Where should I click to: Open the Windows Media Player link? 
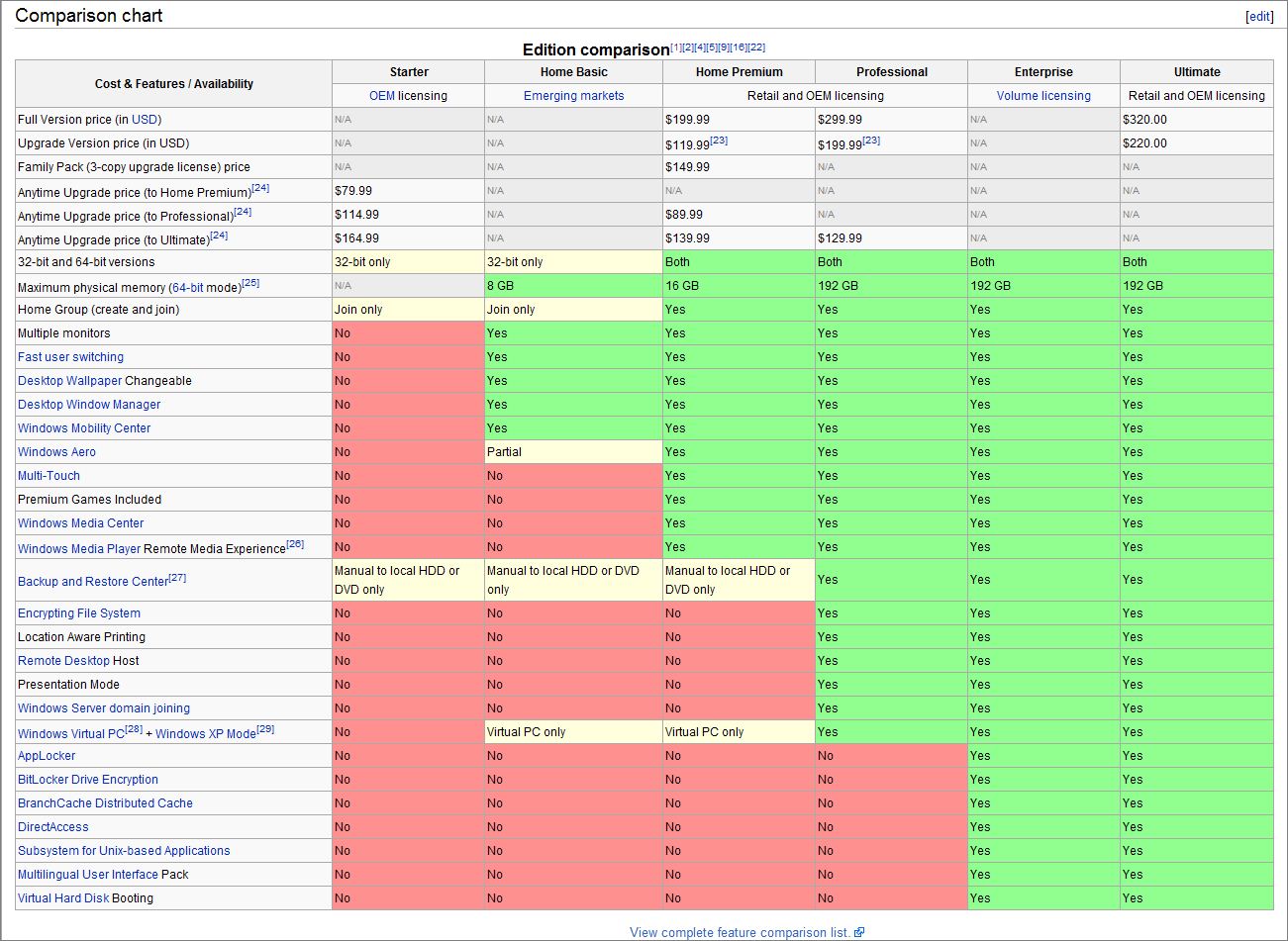pyautogui.click(x=79, y=549)
